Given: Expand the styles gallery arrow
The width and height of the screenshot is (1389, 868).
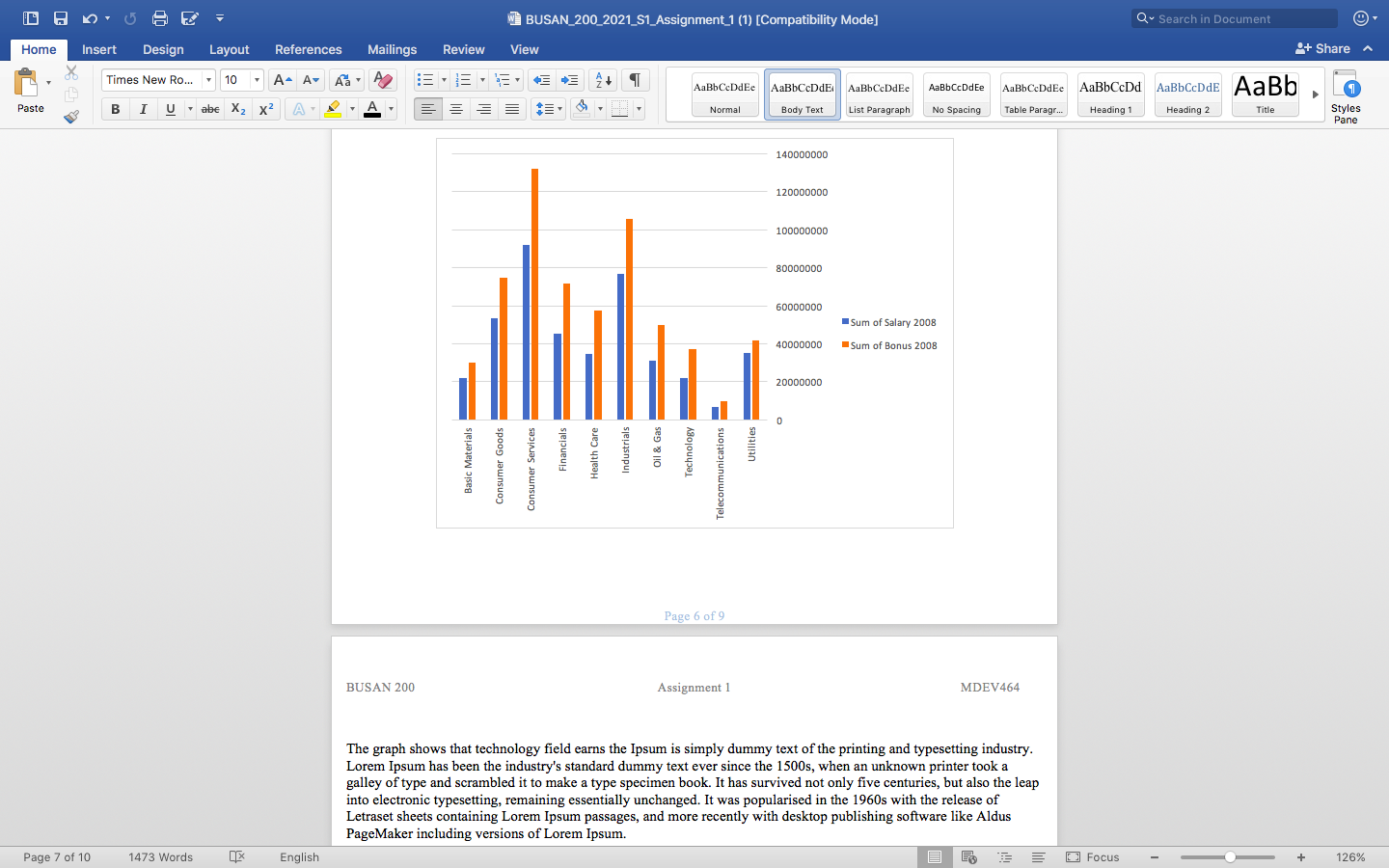Looking at the screenshot, I should [x=1315, y=95].
